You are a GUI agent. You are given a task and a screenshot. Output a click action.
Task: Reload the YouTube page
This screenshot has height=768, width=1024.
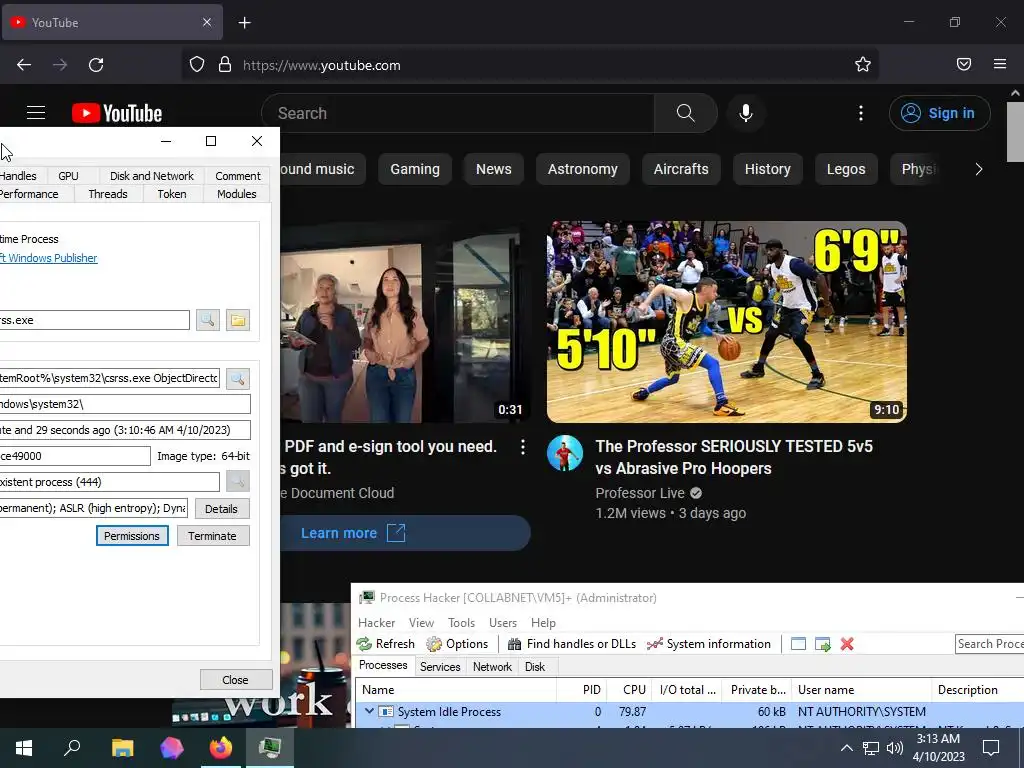pos(96,65)
